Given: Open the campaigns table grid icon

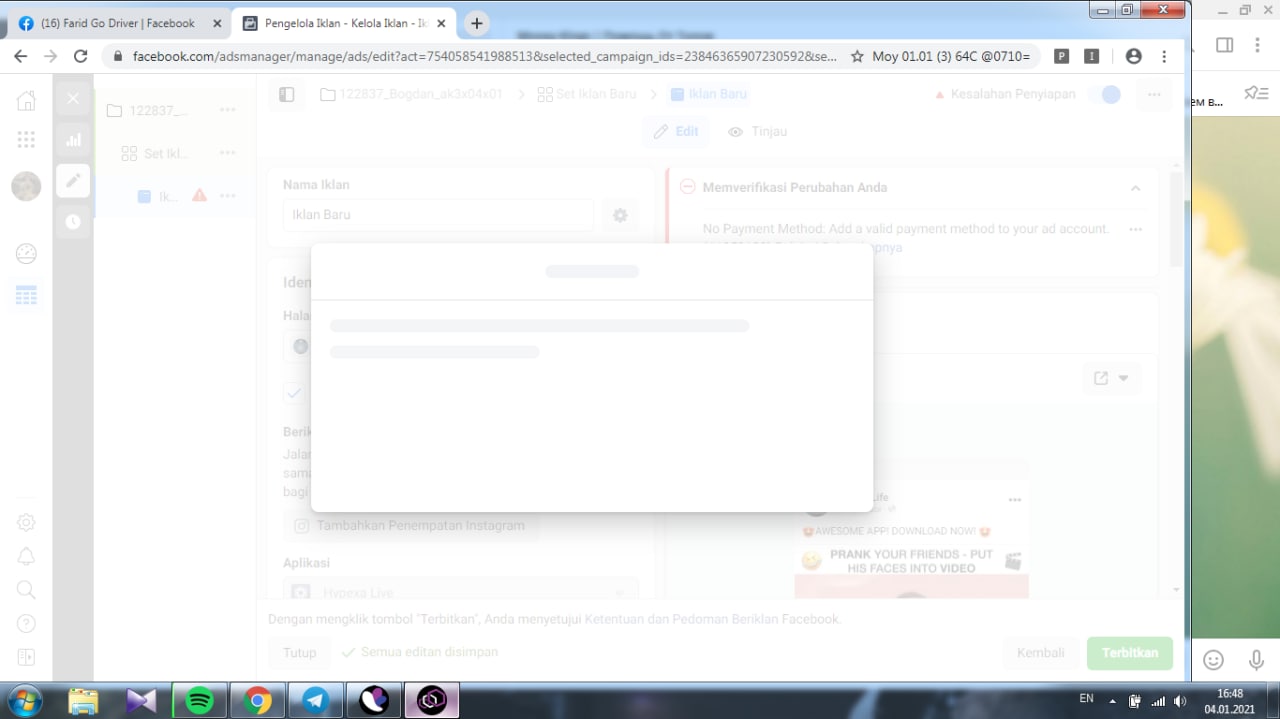Looking at the screenshot, I should [26, 295].
